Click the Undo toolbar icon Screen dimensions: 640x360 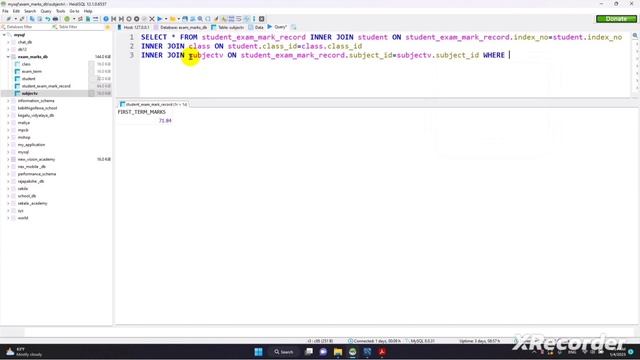[x=47, y=19]
